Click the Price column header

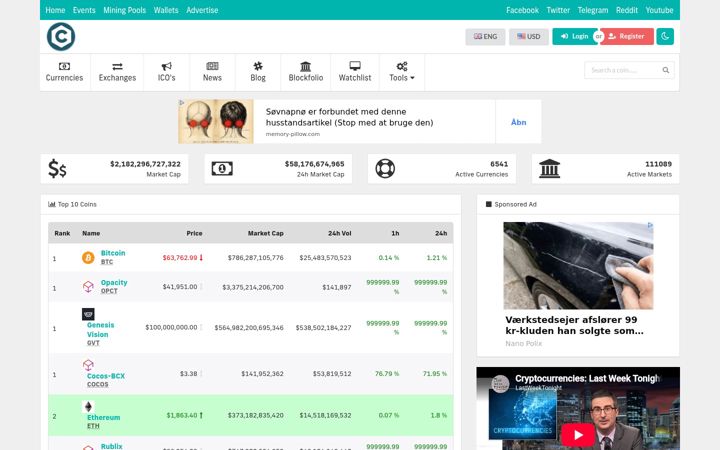pos(194,233)
